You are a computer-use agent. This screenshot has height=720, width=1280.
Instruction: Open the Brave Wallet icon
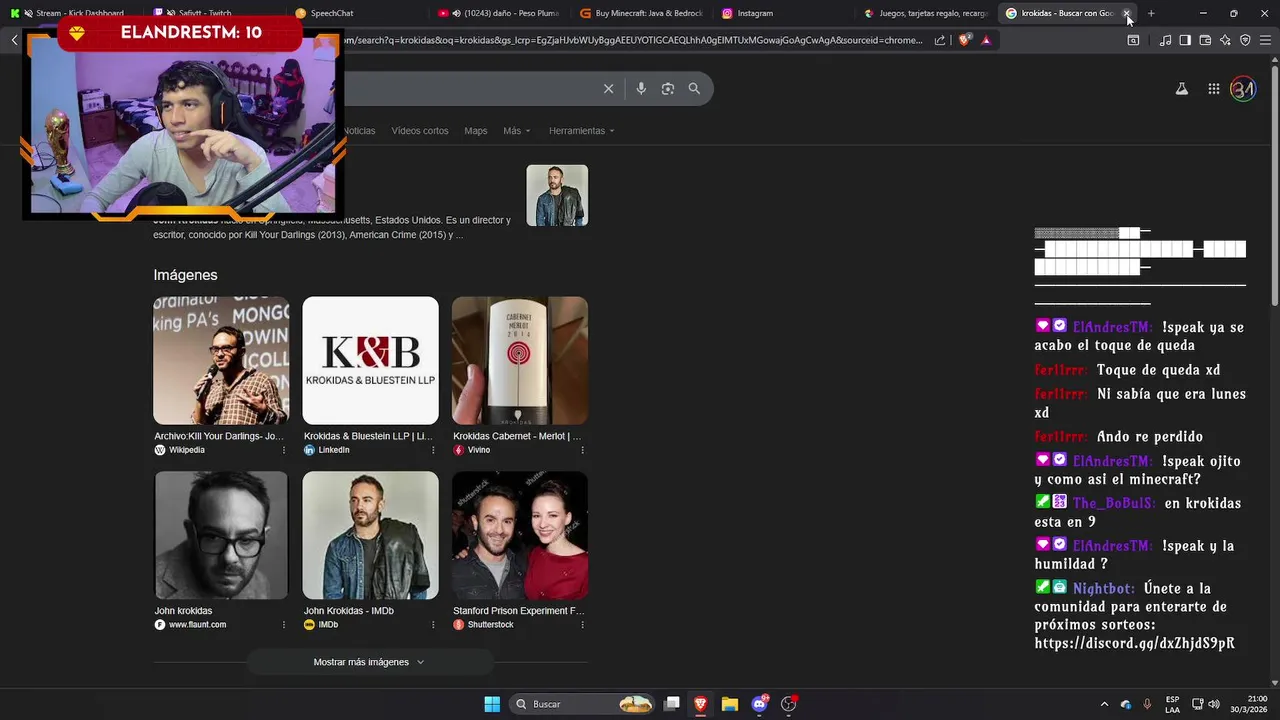click(1205, 40)
